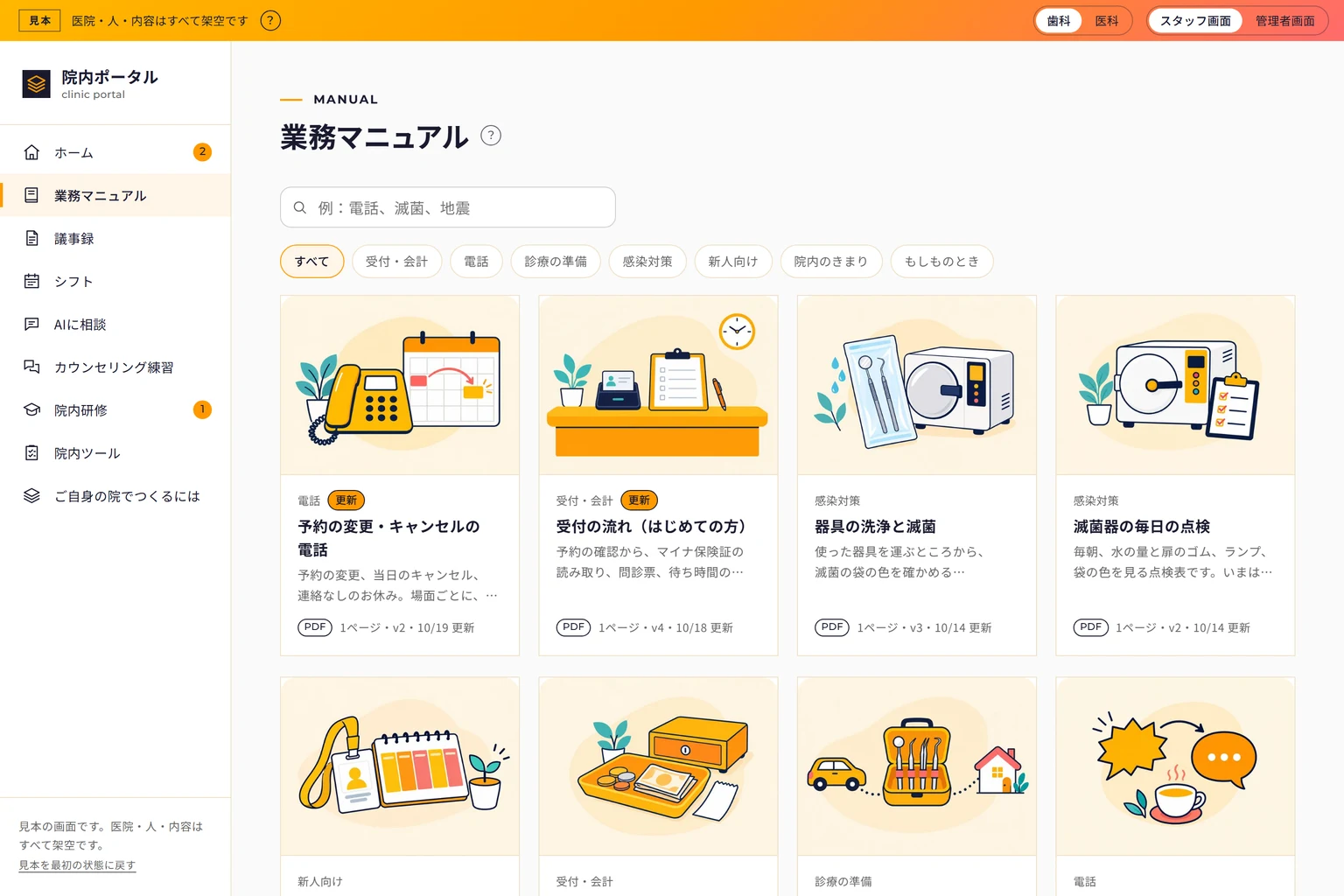Image resolution: width=1344 pixels, height=896 pixels.
Task: Switch to 歯科 mode
Action: pyautogui.click(x=1059, y=21)
